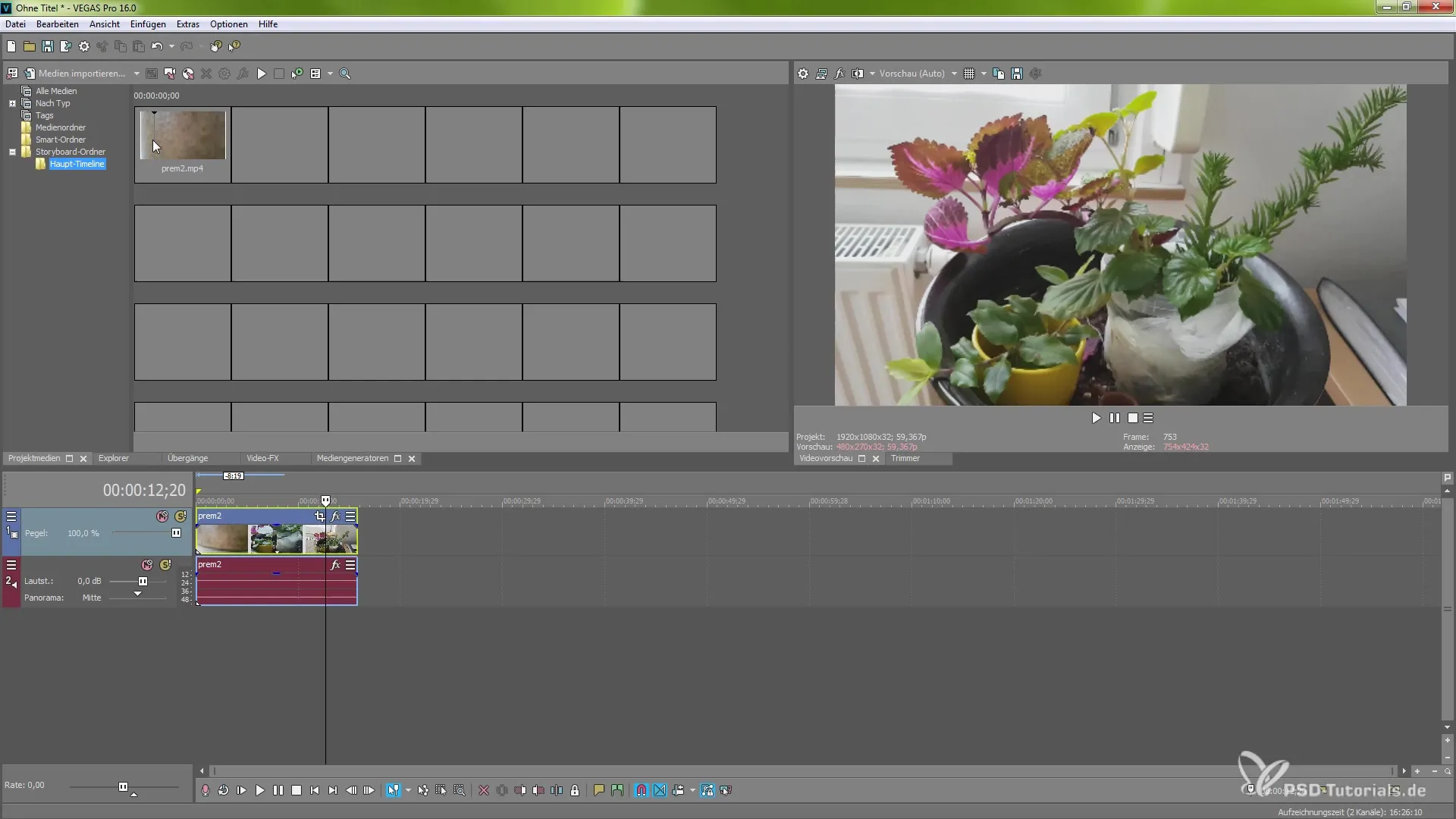This screenshot has height=819, width=1456.
Task: Switch to the Explorer tab
Action: [114, 459]
